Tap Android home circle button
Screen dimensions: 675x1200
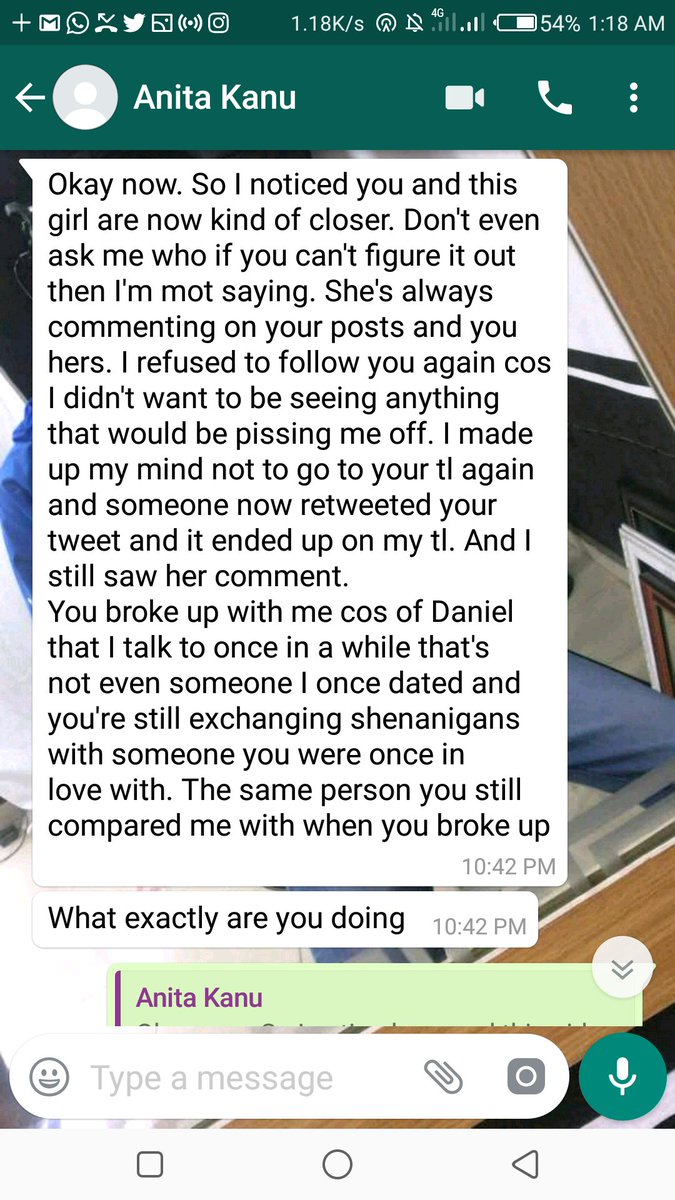[x=337, y=1164]
